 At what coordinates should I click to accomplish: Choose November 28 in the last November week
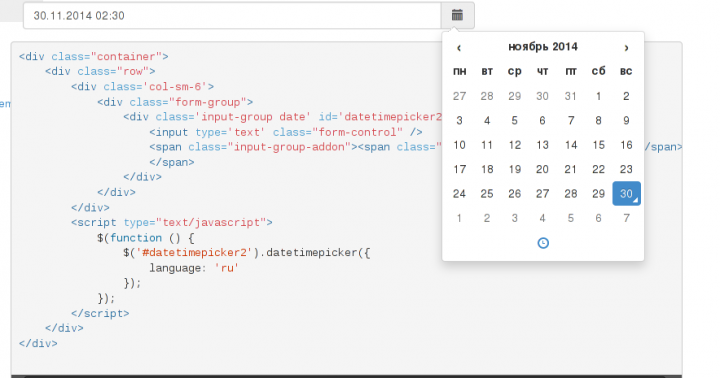point(571,193)
